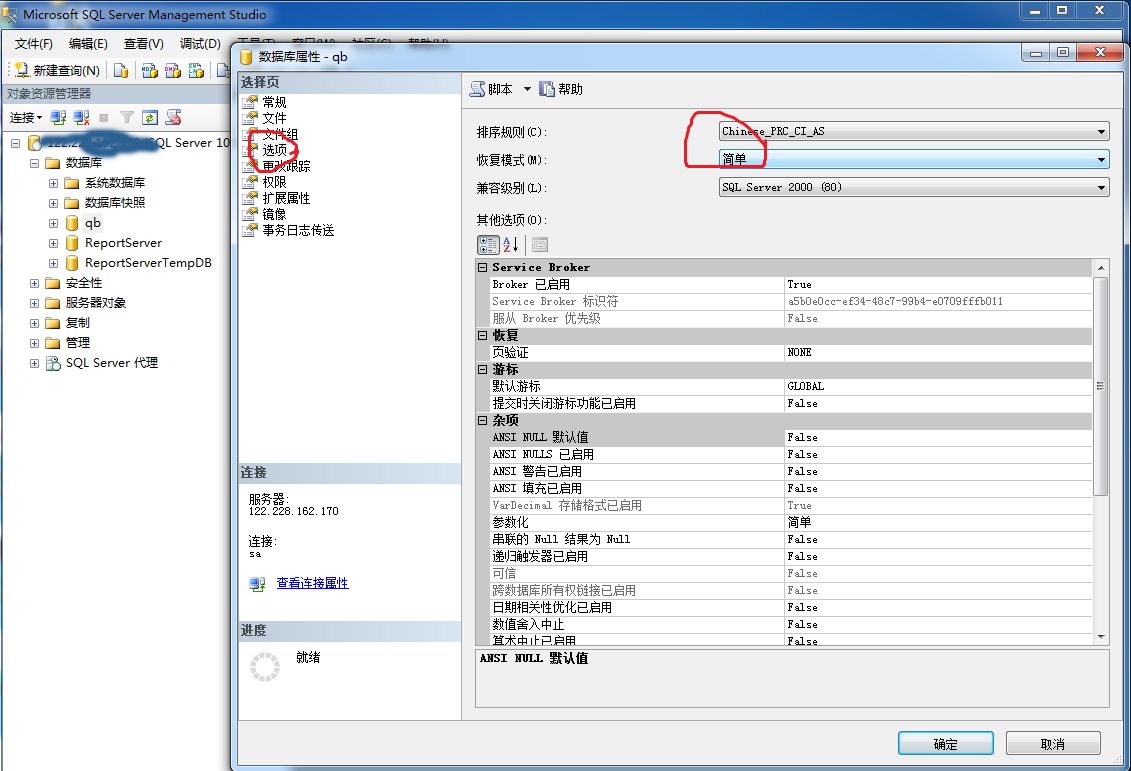This screenshot has width=1131, height=771.
Task: Click the 系统数据库 folder icon
Action: 71,183
